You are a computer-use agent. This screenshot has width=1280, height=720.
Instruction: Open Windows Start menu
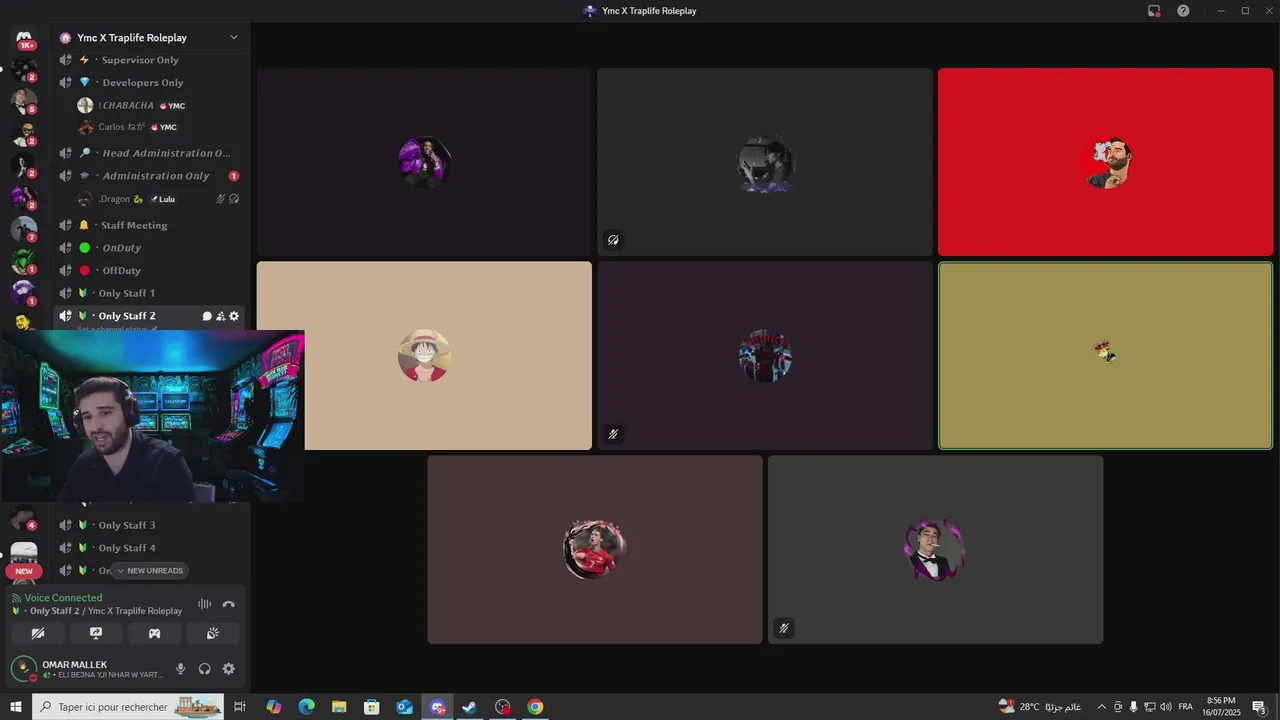tap(16, 707)
